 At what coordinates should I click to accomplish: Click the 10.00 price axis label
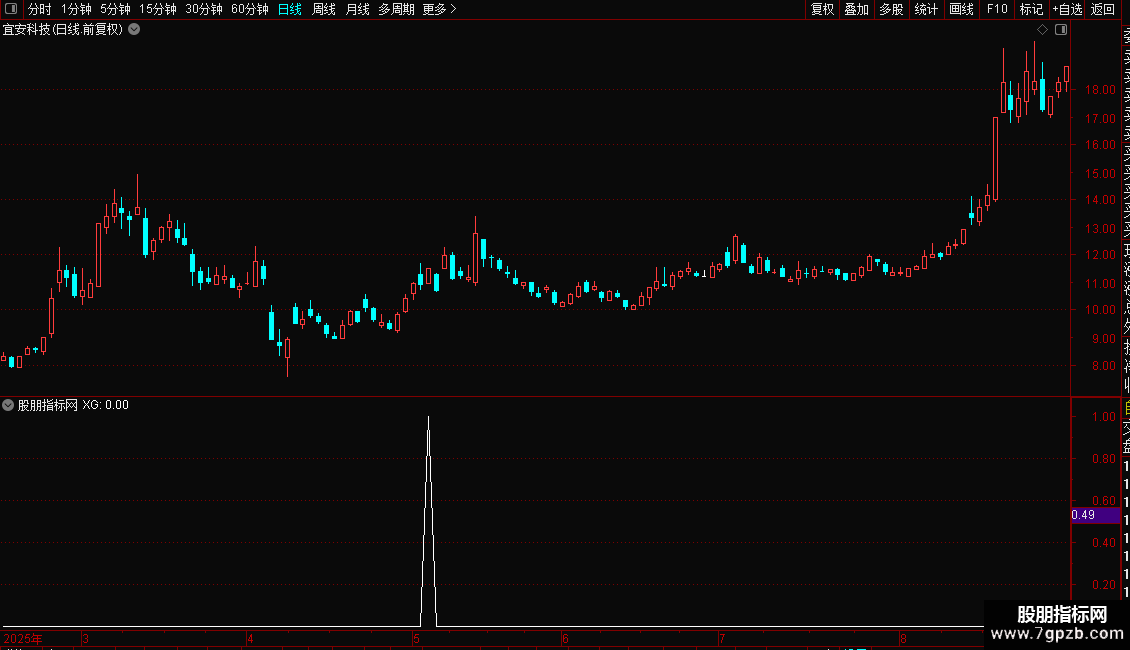point(1100,310)
